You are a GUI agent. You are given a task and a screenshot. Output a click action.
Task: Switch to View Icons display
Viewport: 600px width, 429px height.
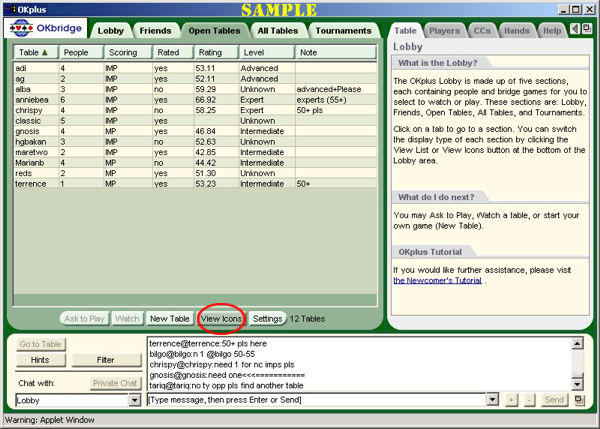pos(221,319)
